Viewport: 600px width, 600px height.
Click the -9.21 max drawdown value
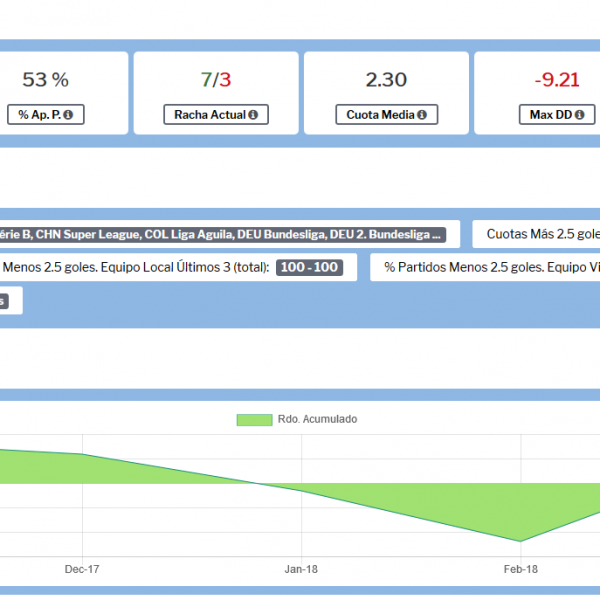click(557, 80)
